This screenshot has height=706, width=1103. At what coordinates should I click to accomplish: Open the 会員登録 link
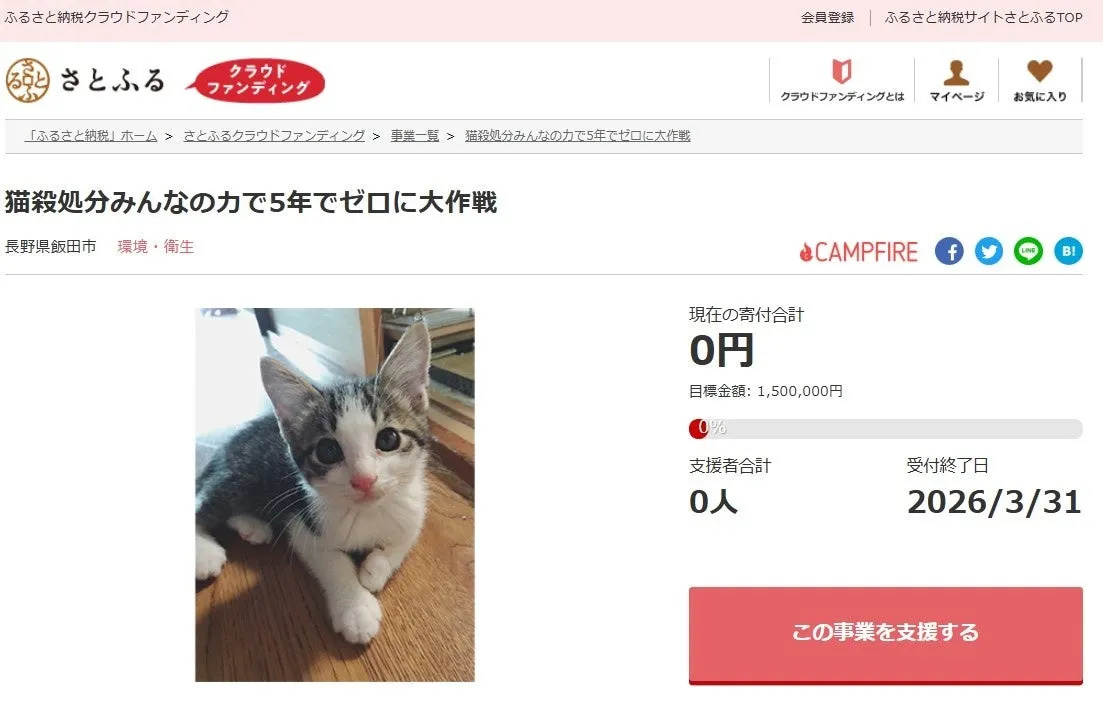pos(827,18)
